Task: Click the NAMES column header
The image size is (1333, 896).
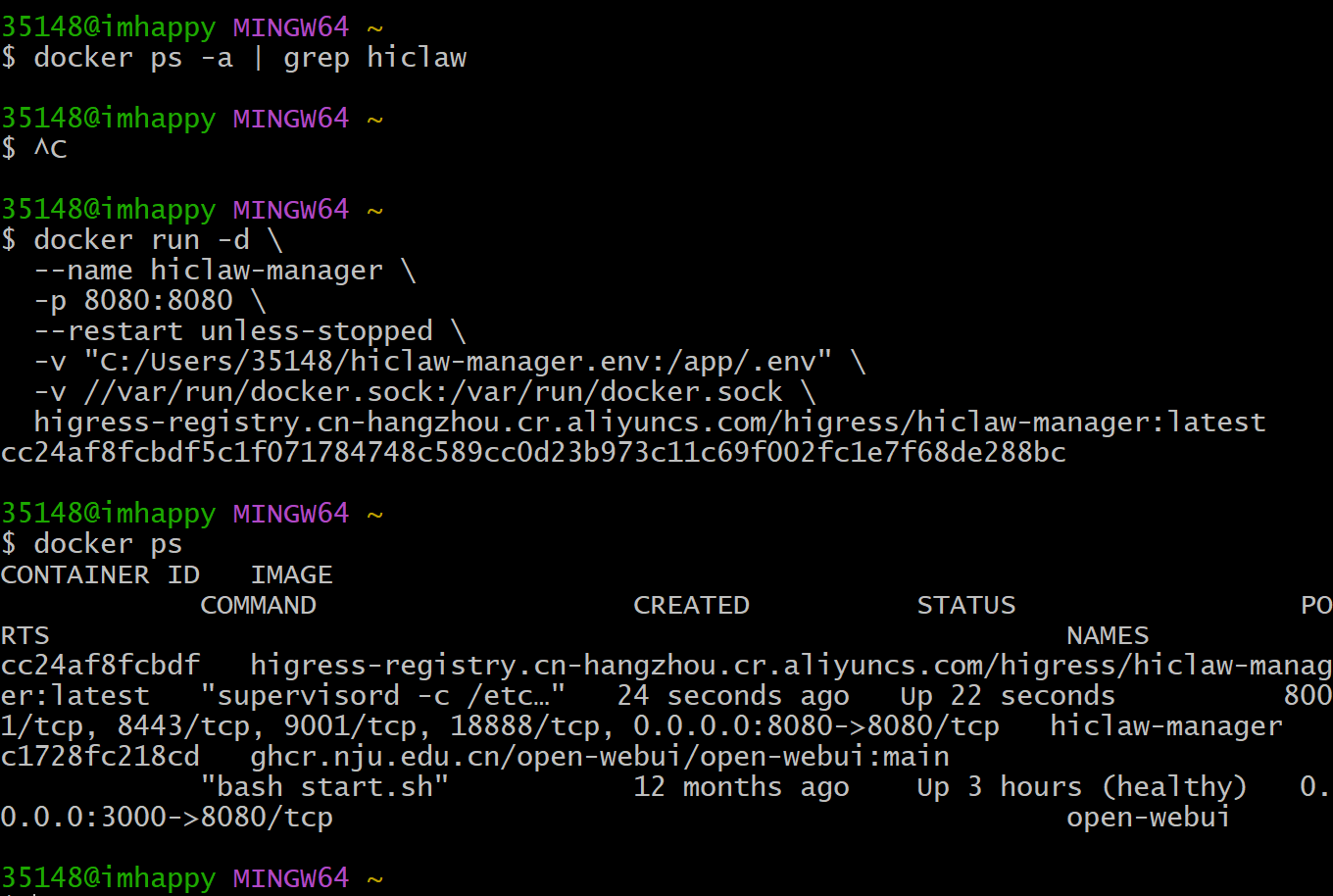Action: (1108, 635)
